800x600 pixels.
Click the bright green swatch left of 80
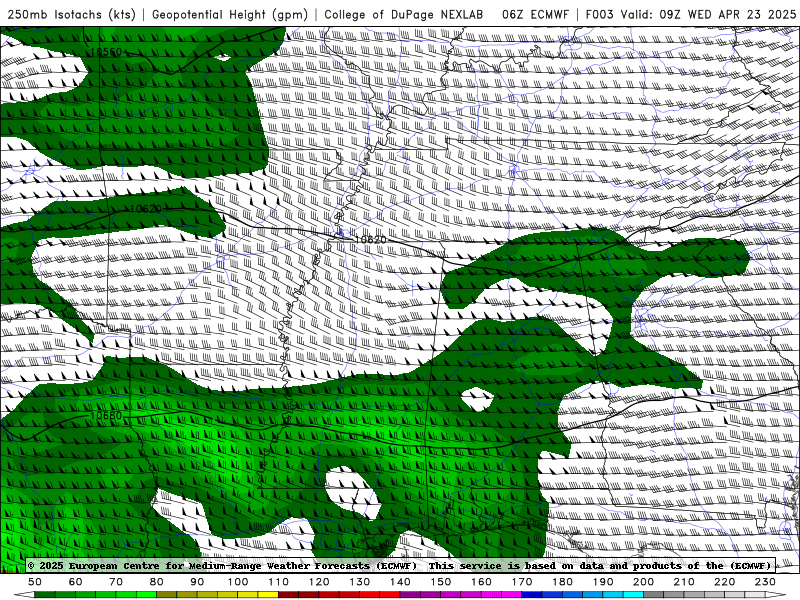(146, 595)
